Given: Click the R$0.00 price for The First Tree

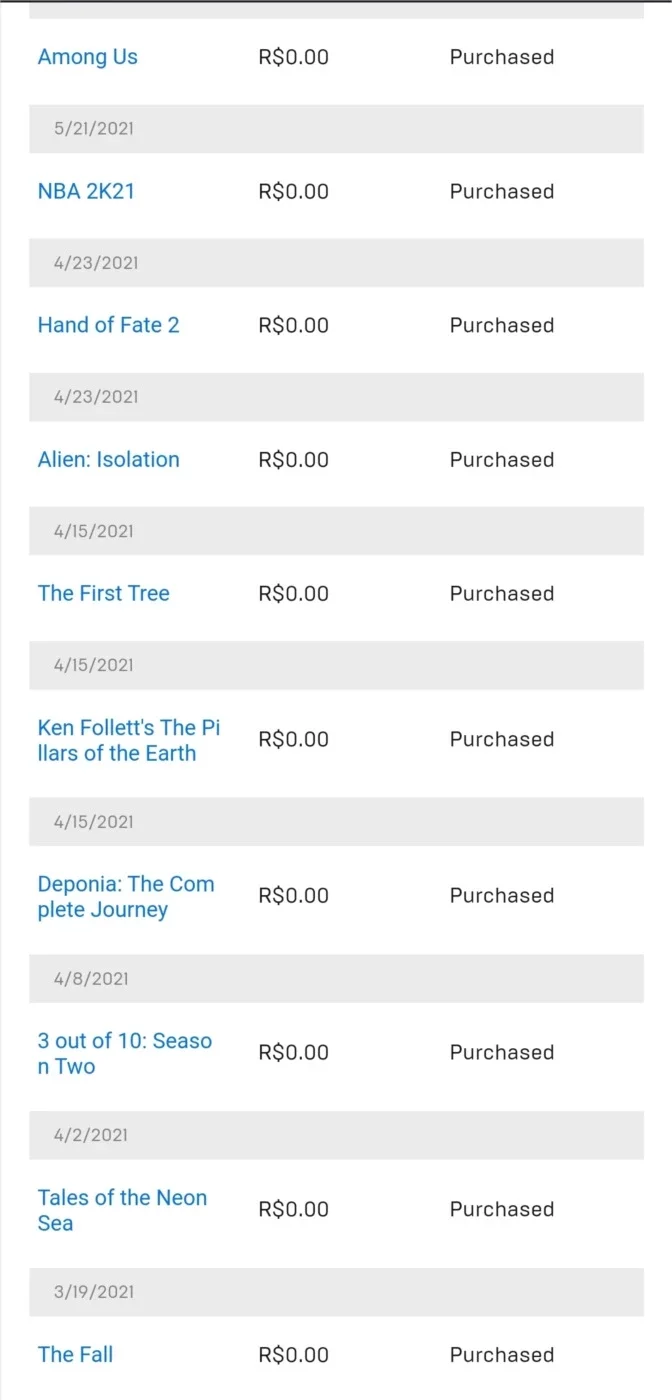Looking at the screenshot, I should click(x=293, y=593).
